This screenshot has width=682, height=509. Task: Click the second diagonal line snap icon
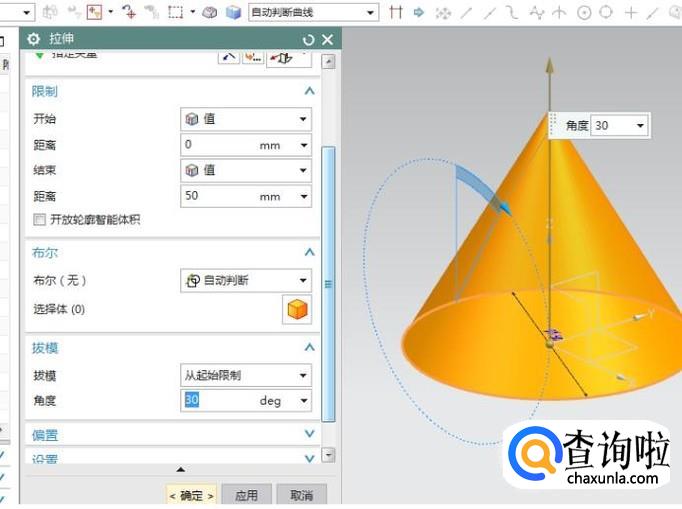pyautogui.click(x=490, y=13)
